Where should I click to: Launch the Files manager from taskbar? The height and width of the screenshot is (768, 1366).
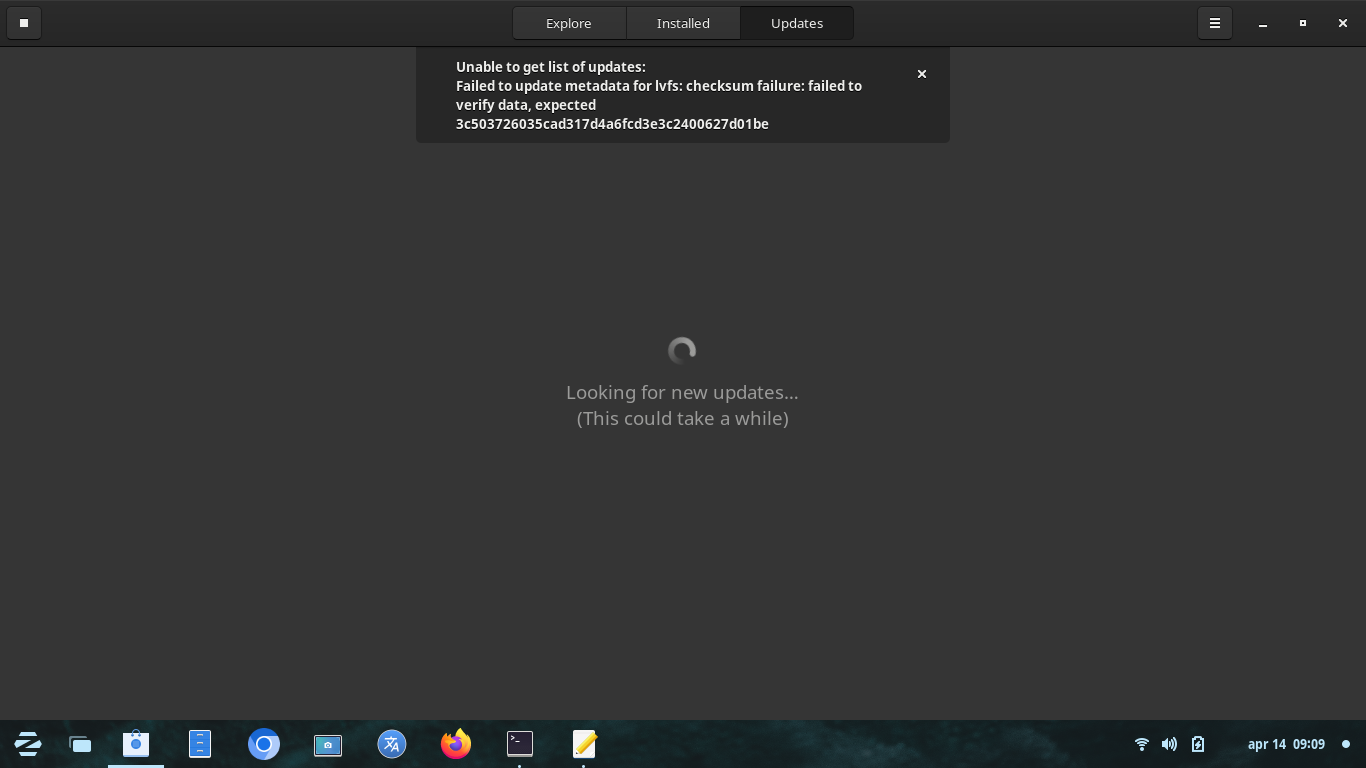tap(200, 744)
